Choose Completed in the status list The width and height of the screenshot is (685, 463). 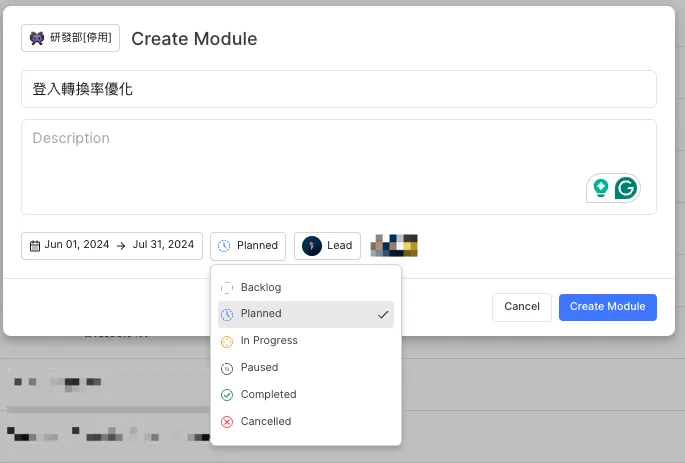tap(268, 395)
